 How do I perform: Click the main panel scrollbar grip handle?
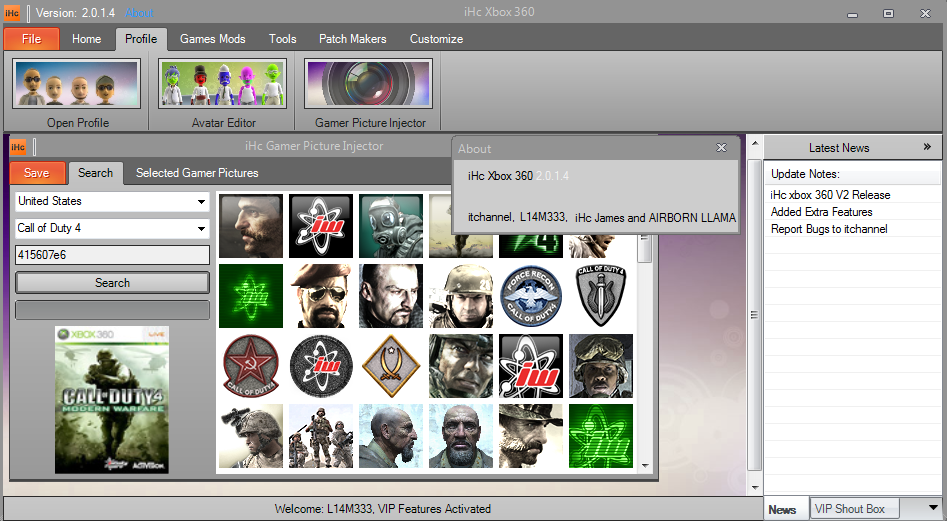click(755, 315)
